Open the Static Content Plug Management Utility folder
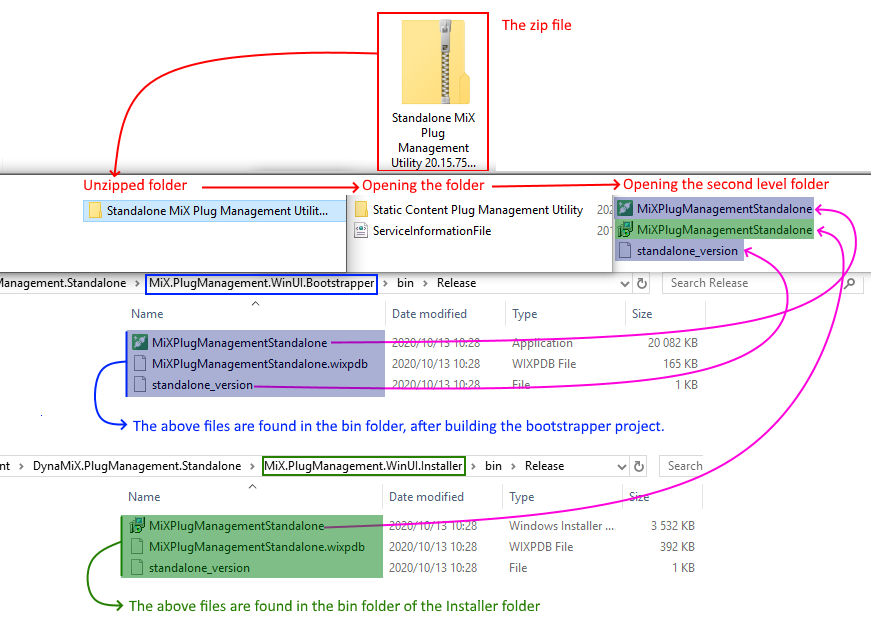Viewport: 871px width, 623px height. (x=477, y=210)
